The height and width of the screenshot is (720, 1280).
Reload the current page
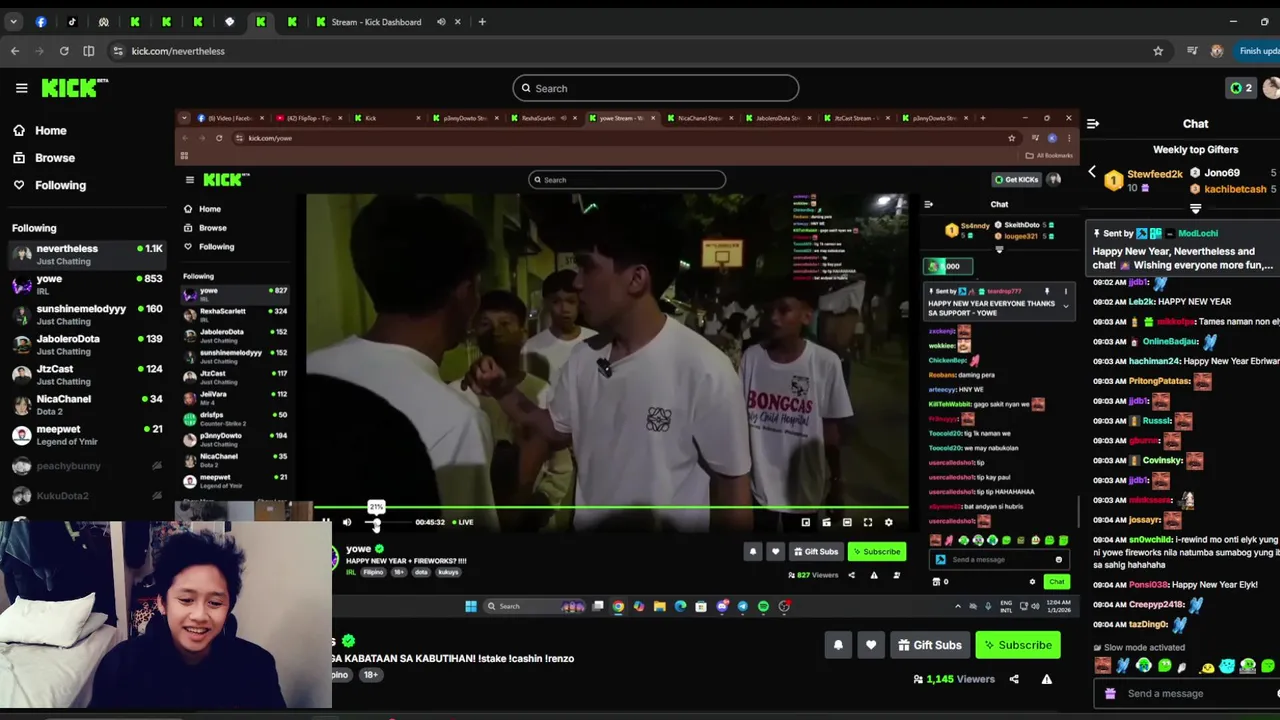click(x=64, y=51)
